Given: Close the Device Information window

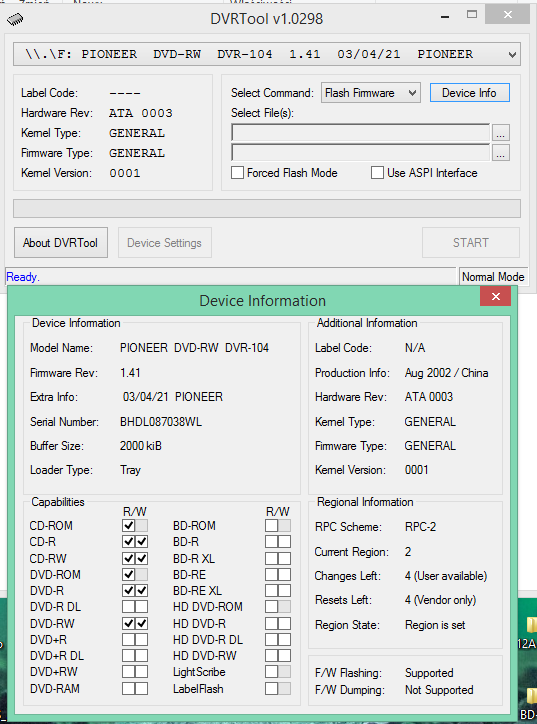Looking at the screenshot, I should tap(495, 296).
